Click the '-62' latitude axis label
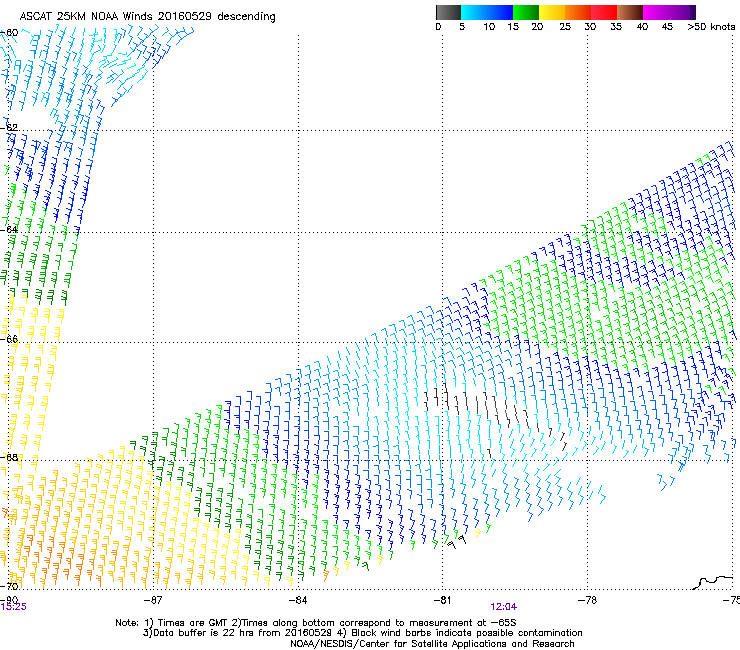Image resolution: width=740 pixels, height=650 pixels. (x=9, y=127)
